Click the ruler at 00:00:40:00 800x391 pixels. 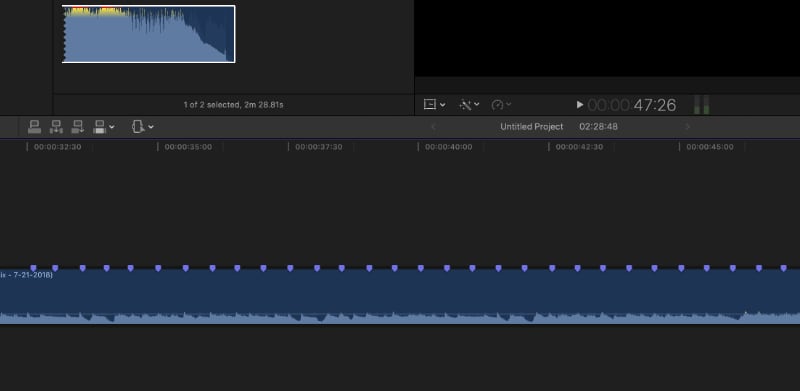(x=448, y=147)
